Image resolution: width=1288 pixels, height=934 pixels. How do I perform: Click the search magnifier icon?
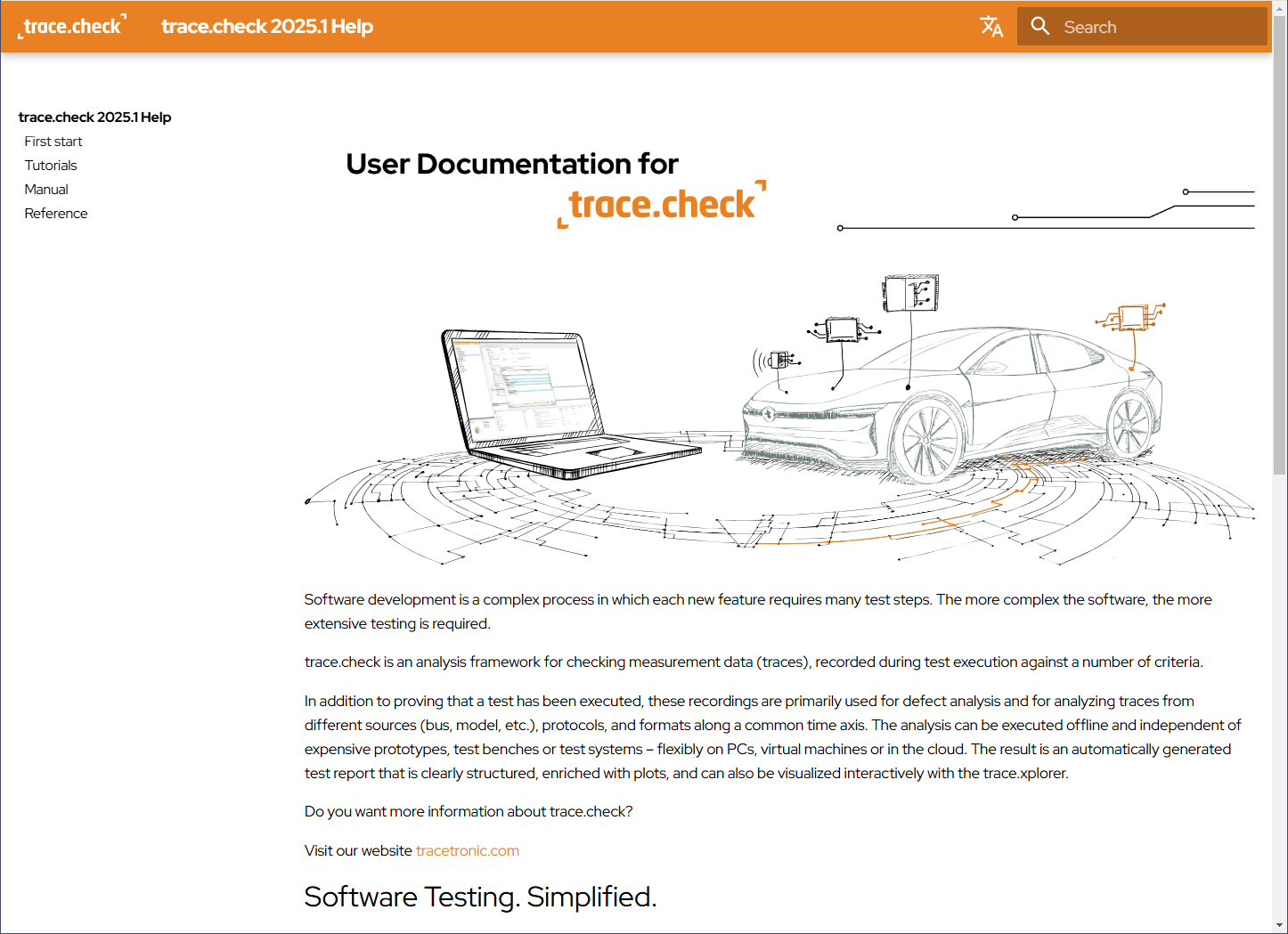coord(1040,26)
